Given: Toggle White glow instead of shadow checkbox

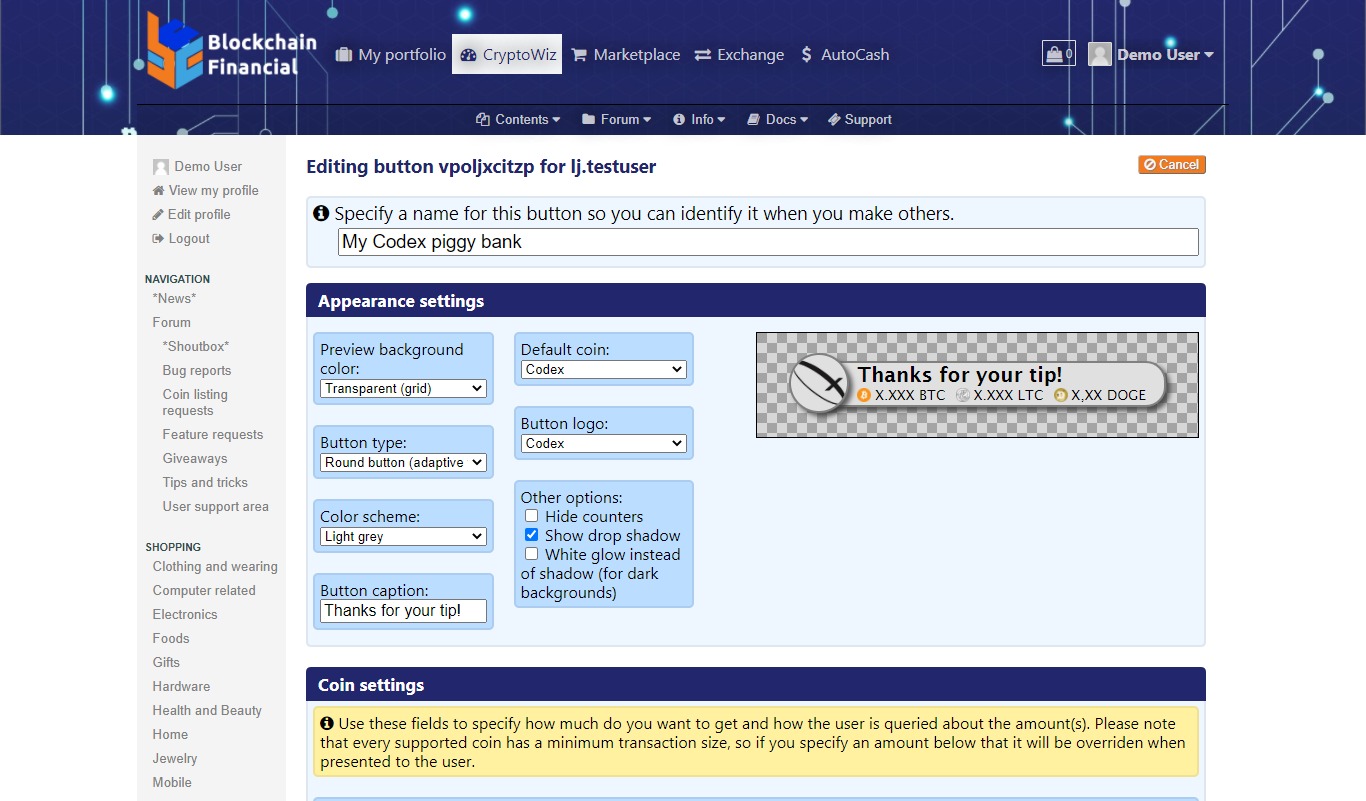Looking at the screenshot, I should (532, 554).
